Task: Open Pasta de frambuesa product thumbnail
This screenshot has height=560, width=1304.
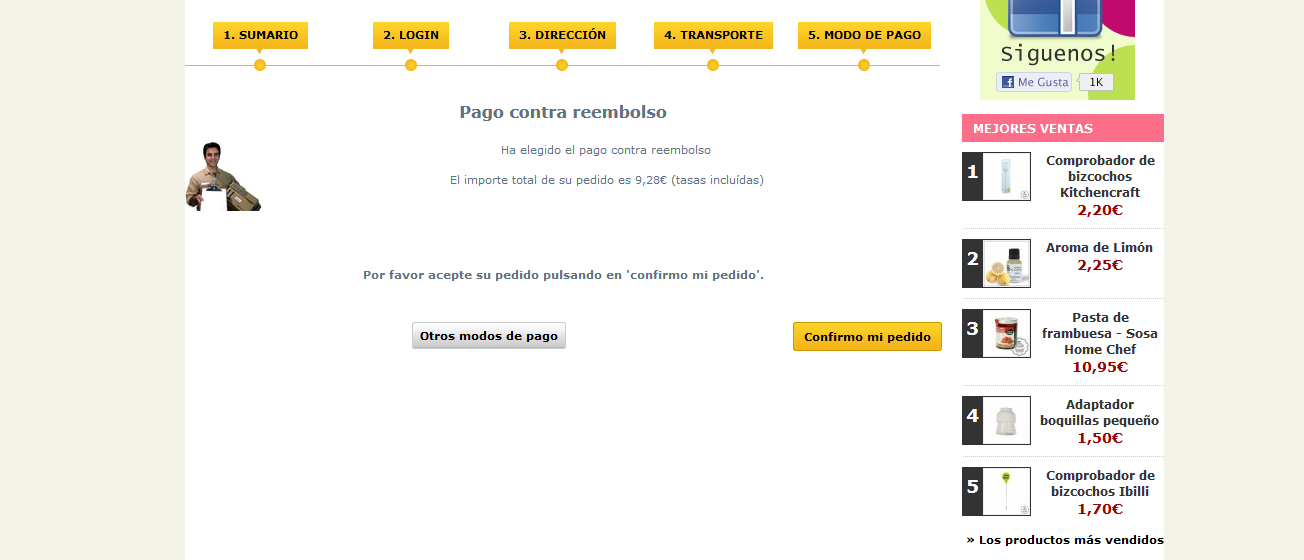Action: tap(1007, 334)
